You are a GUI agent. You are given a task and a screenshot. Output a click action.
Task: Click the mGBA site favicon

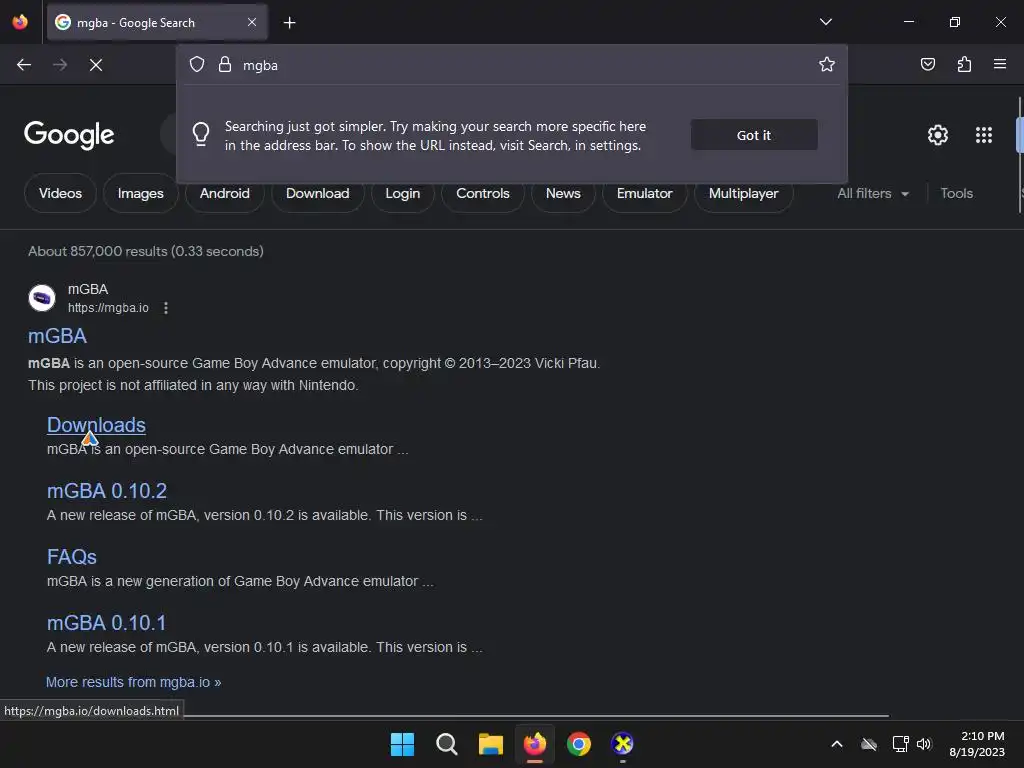click(42, 298)
